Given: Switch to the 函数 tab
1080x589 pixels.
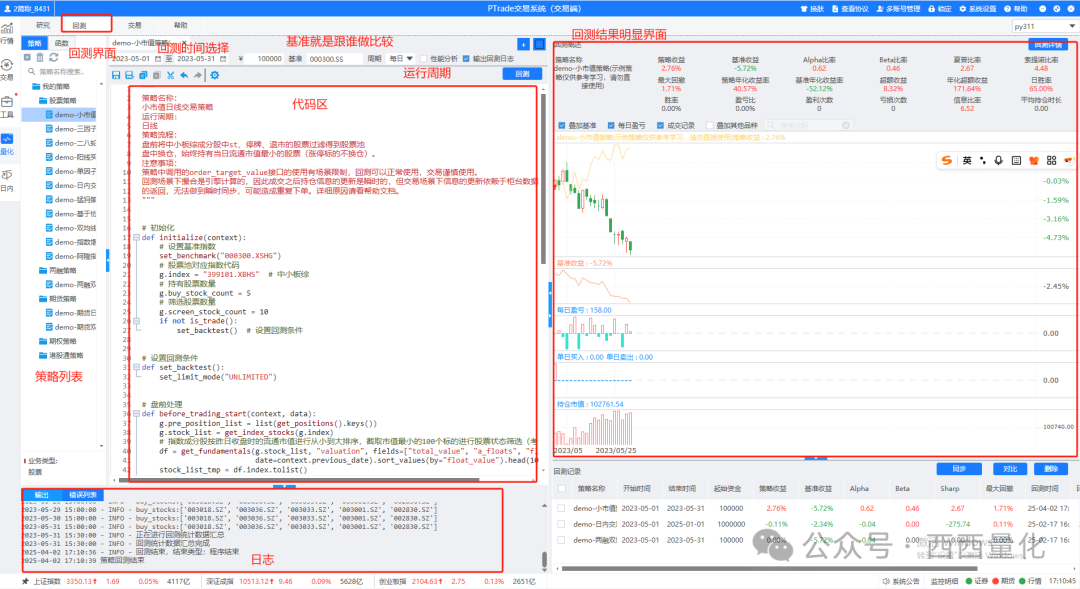Looking at the screenshot, I should coord(62,43).
